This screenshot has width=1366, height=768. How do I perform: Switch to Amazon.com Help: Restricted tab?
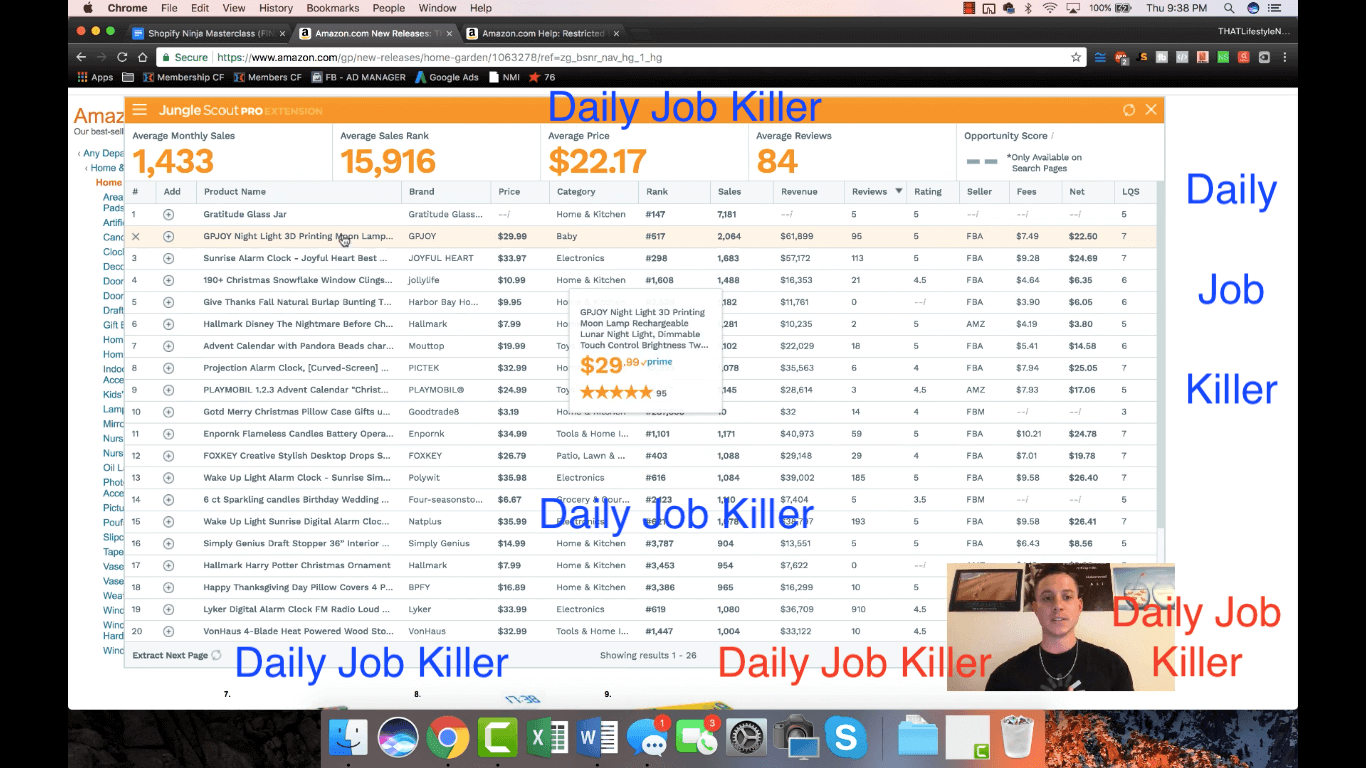coord(541,33)
